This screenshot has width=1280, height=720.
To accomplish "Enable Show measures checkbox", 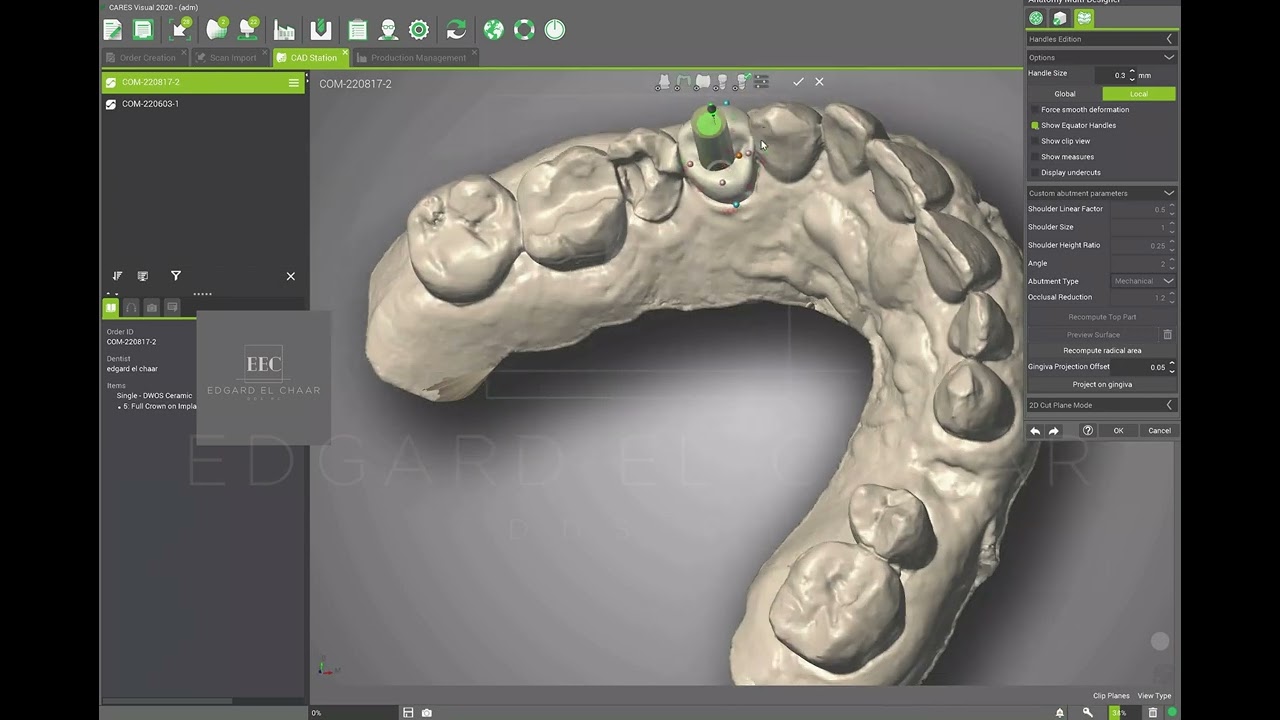I will [x=1035, y=157].
